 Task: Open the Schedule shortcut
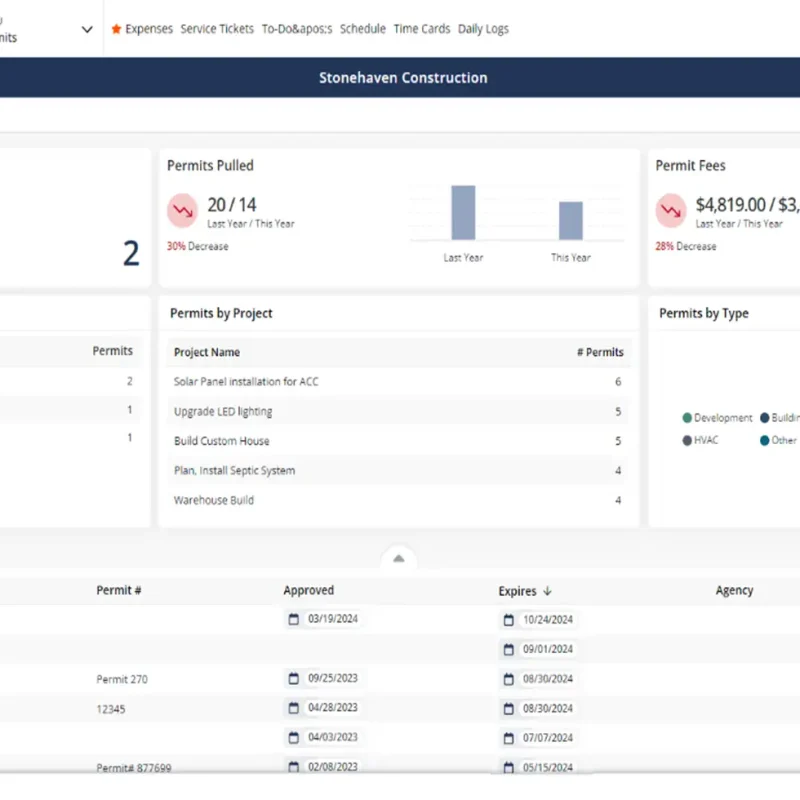tap(363, 29)
